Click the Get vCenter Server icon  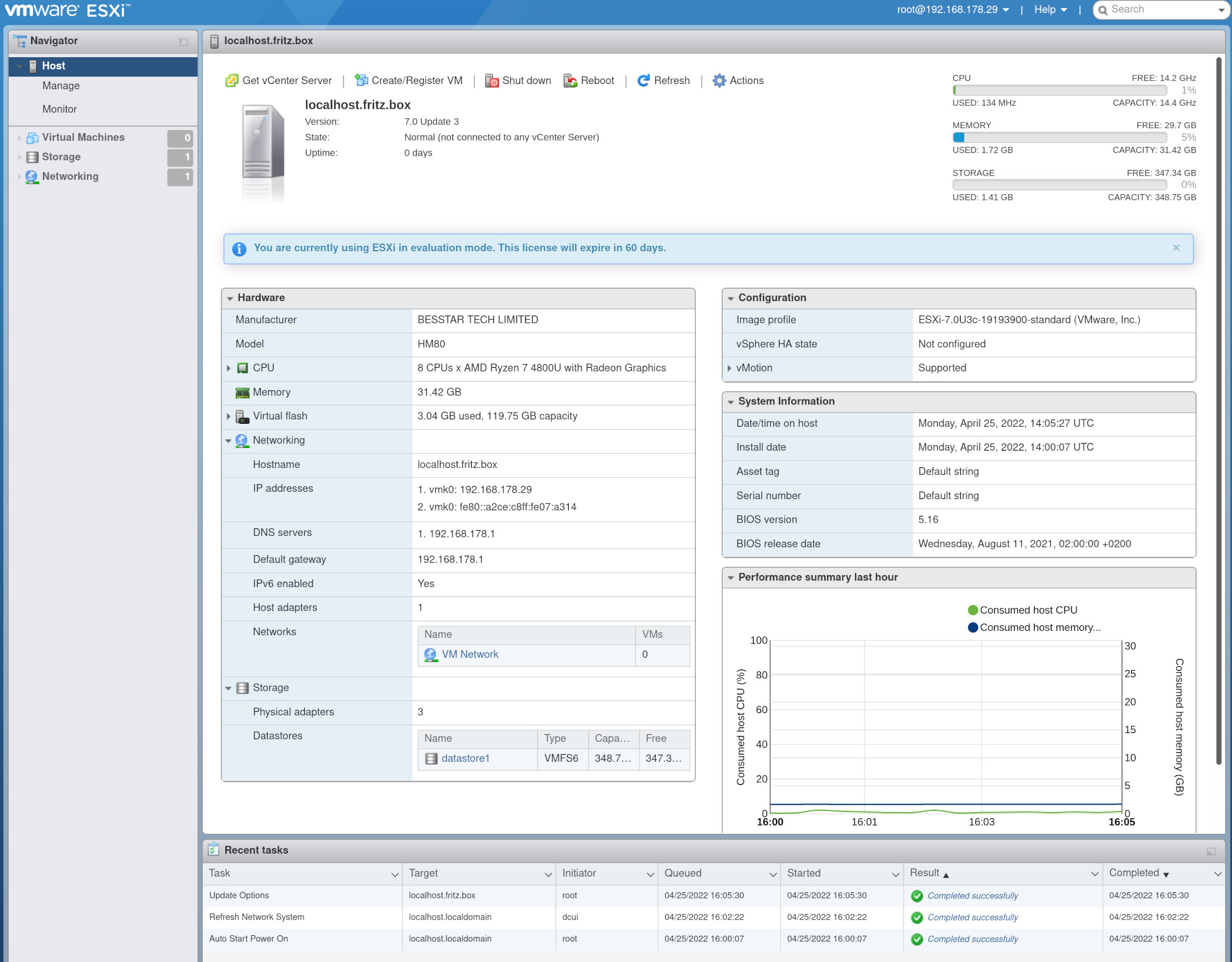231,80
